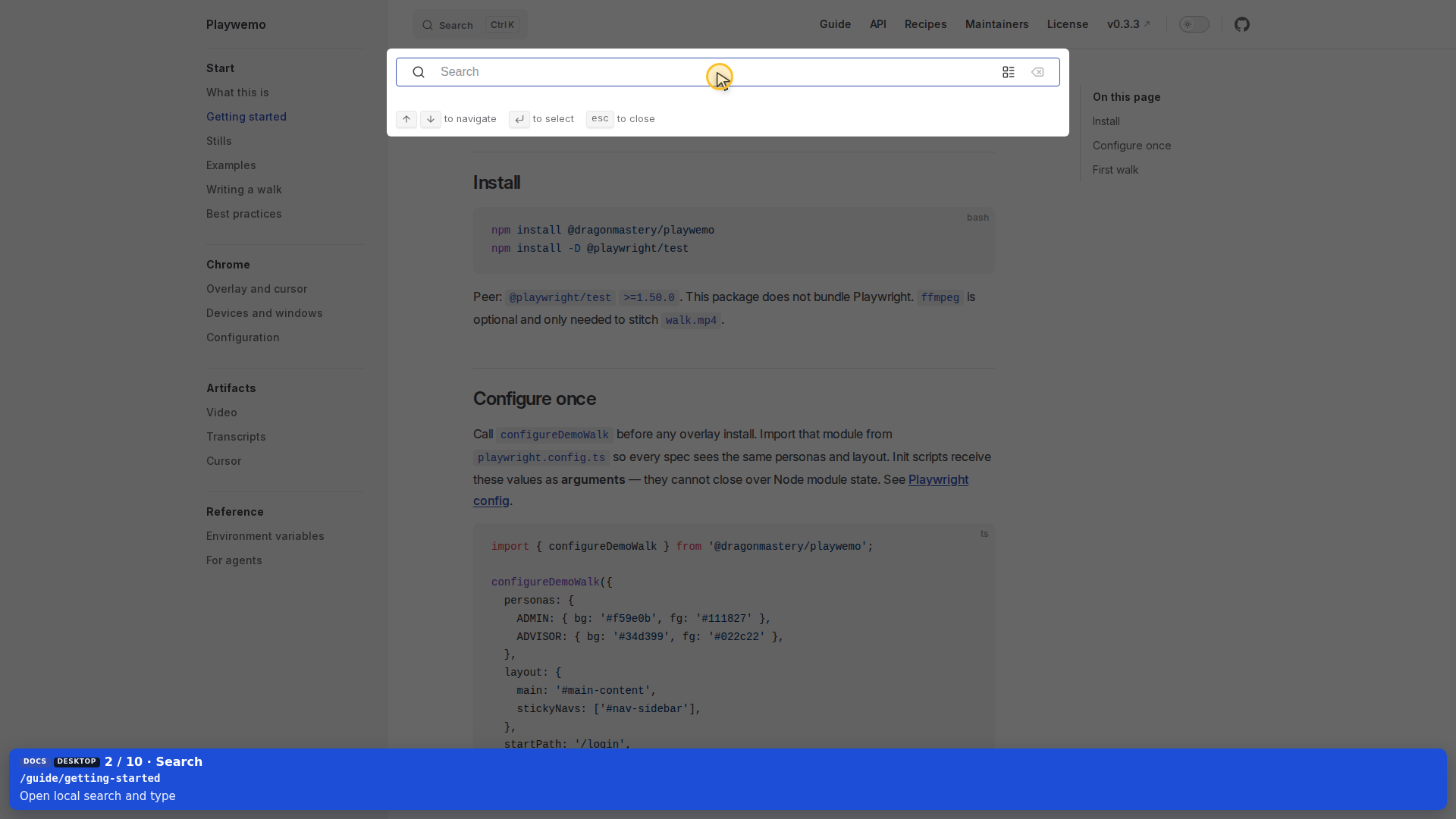Click the search magnifier icon in the modal
This screenshot has height=819, width=1456.
click(x=419, y=72)
